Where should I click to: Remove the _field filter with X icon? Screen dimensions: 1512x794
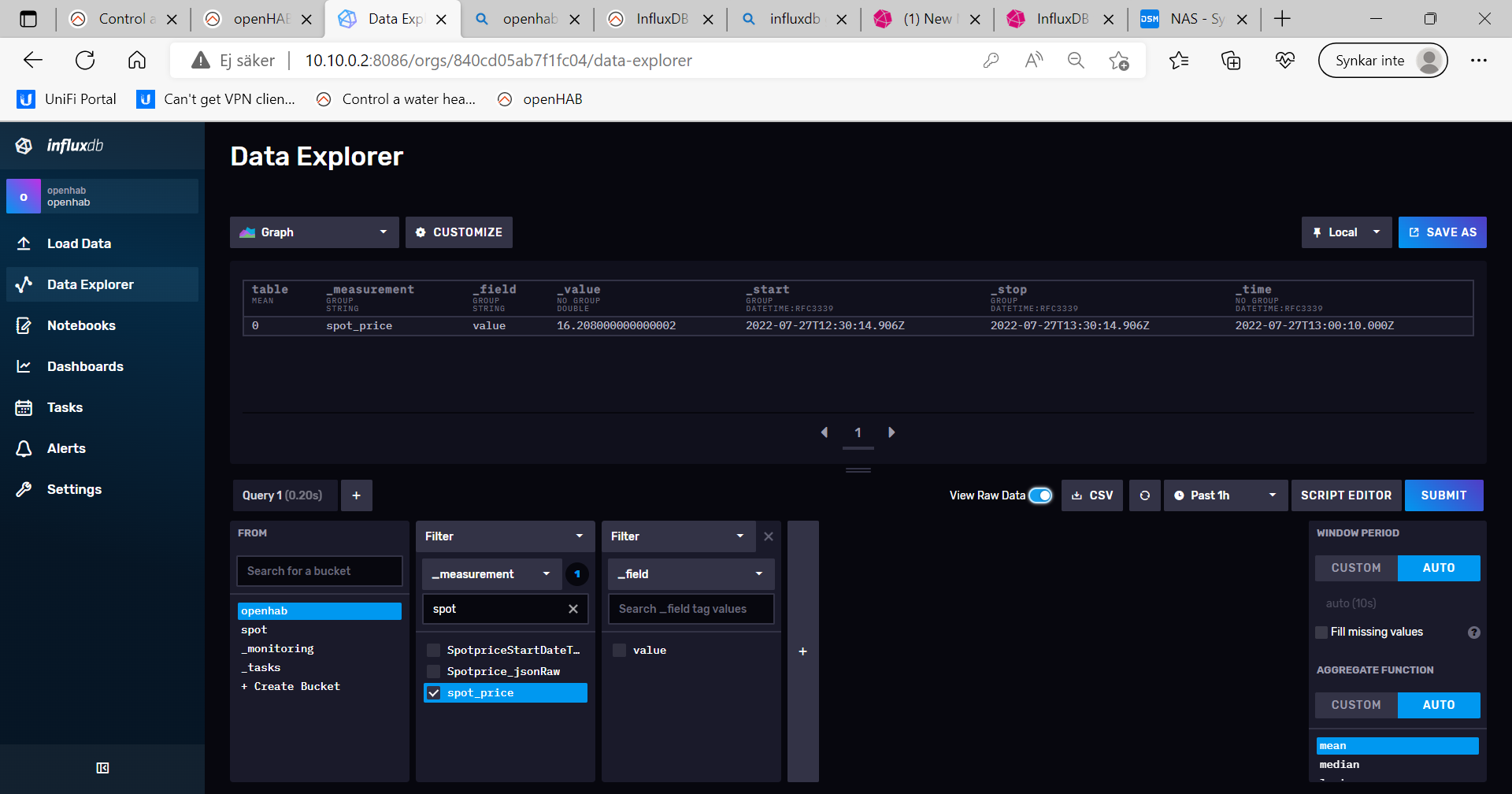pyautogui.click(x=769, y=536)
